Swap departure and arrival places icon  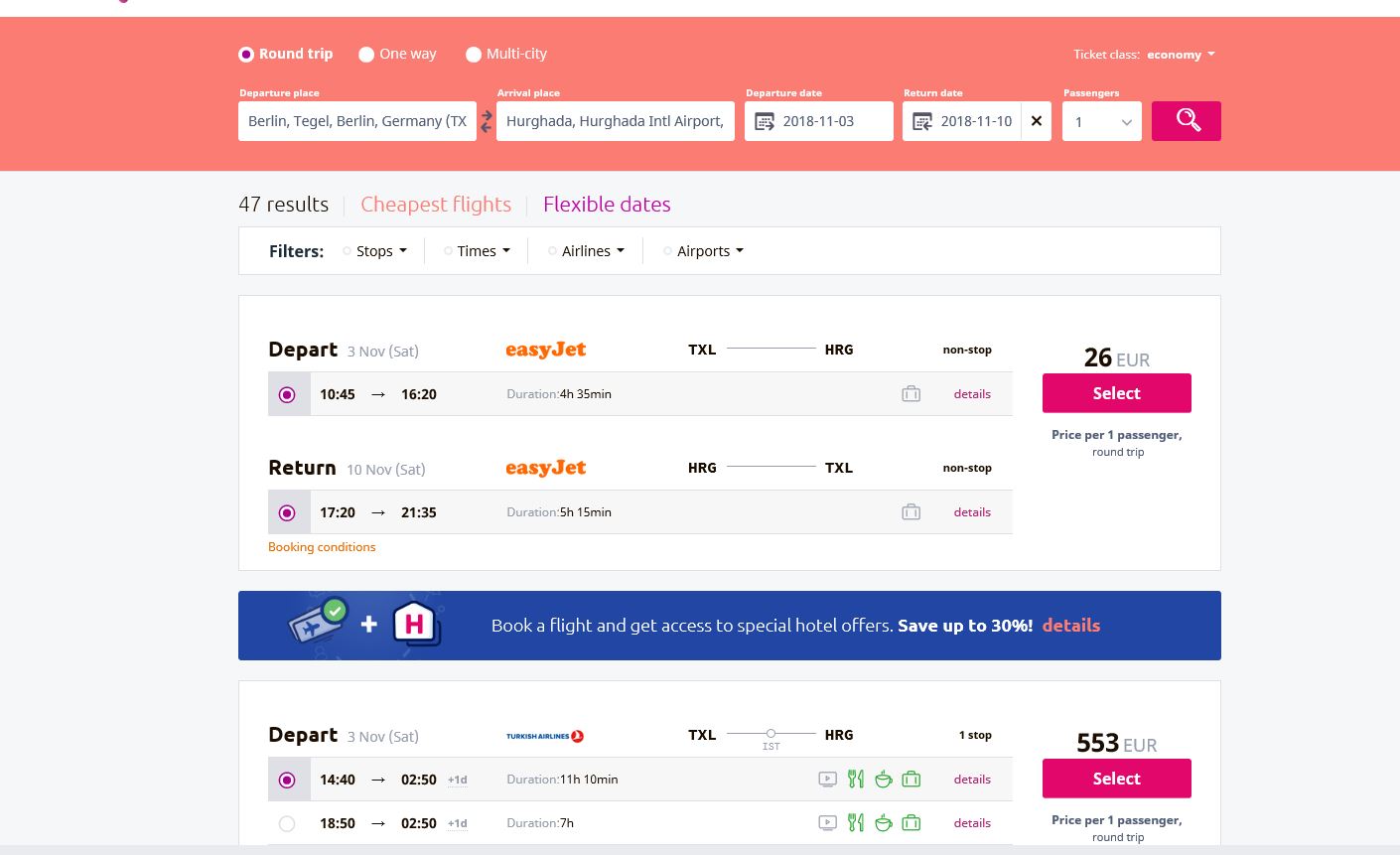click(487, 121)
